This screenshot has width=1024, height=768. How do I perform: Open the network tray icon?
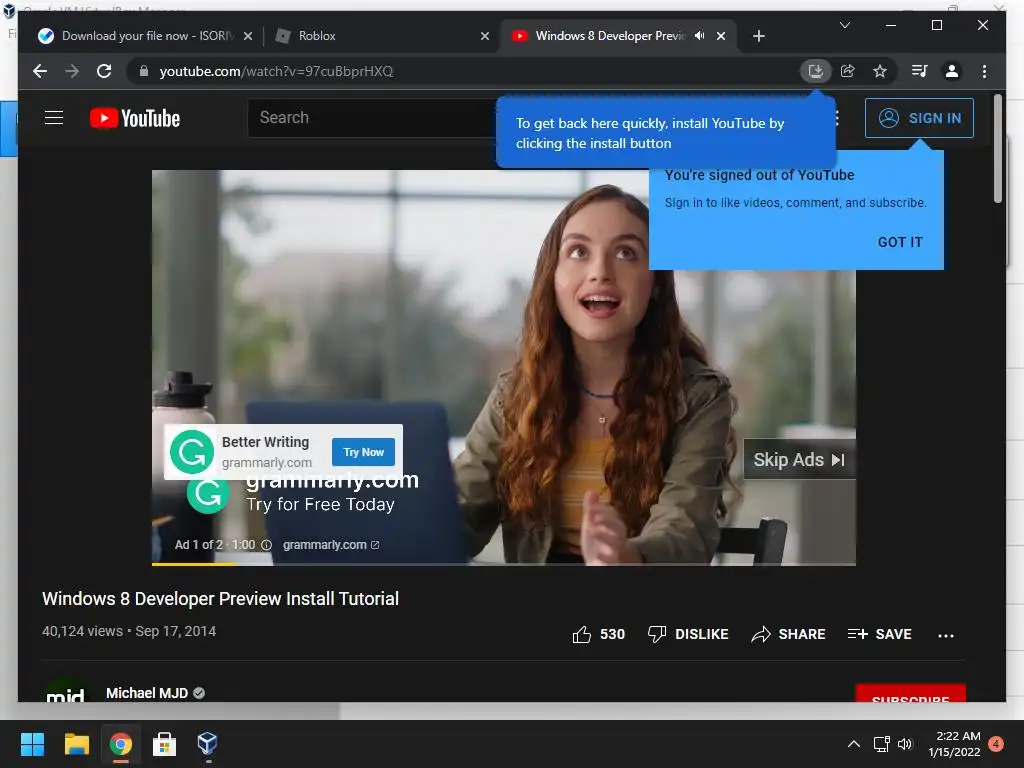coord(882,744)
